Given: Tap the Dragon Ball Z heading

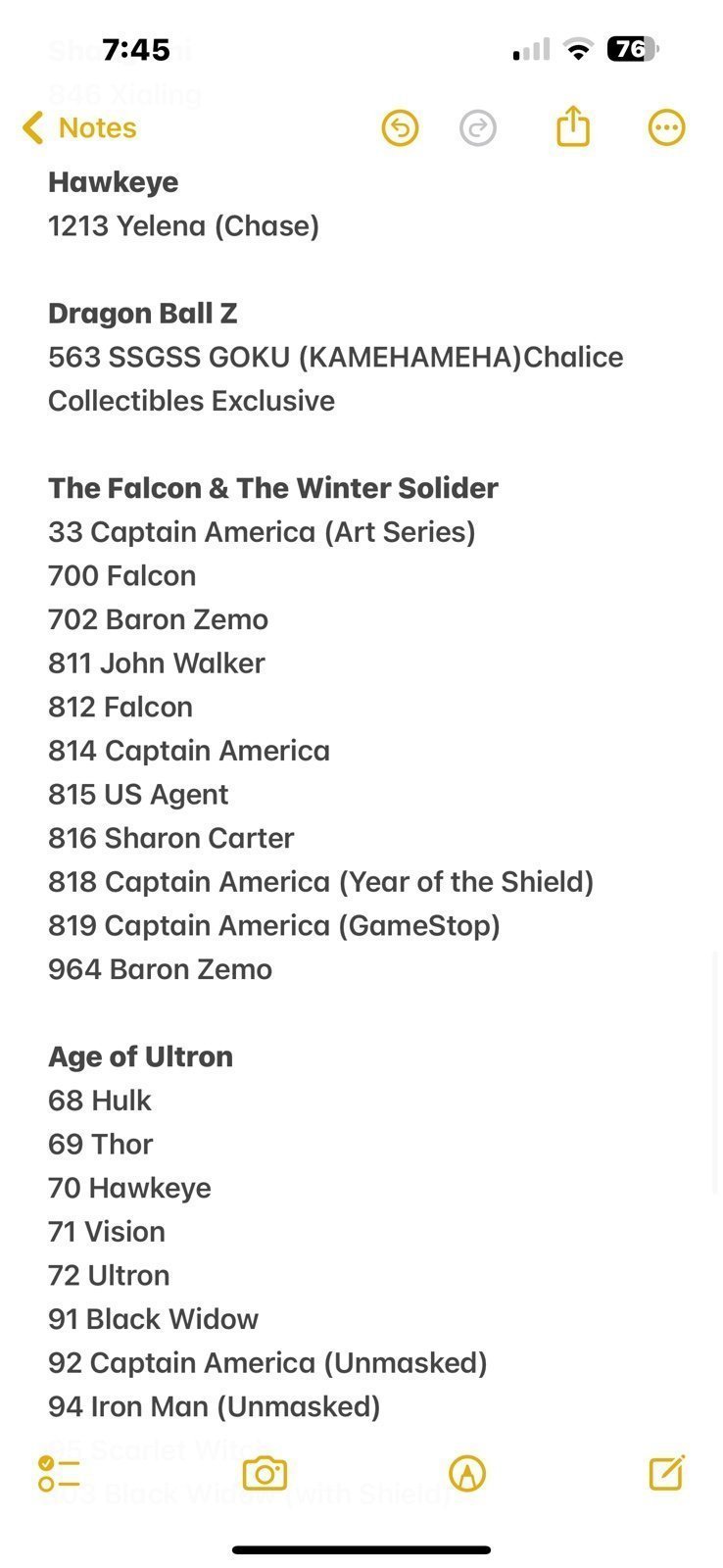Looking at the screenshot, I should [x=143, y=314].
